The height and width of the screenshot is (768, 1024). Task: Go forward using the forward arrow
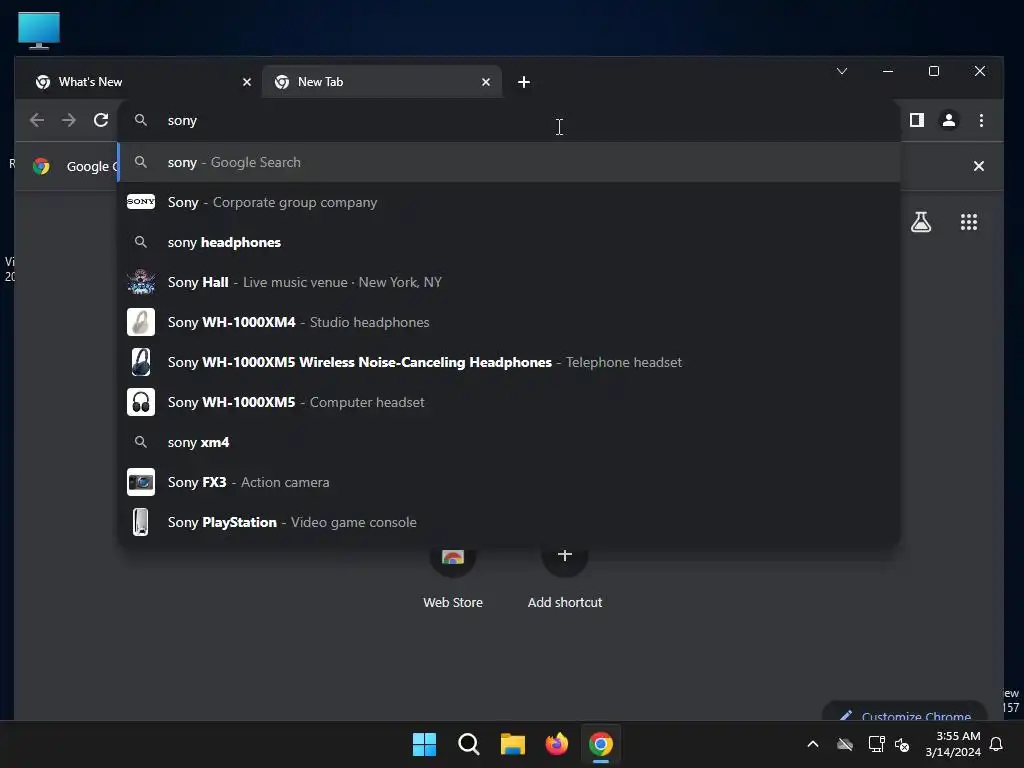coord(69,120)
